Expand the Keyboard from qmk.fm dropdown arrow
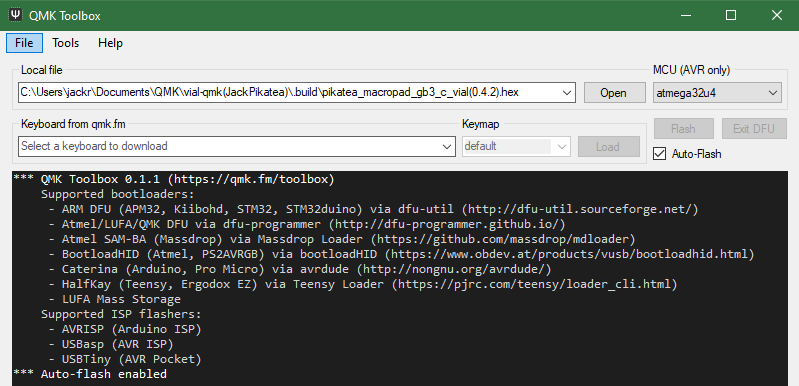The image size is (799, 386). point(448,147)
